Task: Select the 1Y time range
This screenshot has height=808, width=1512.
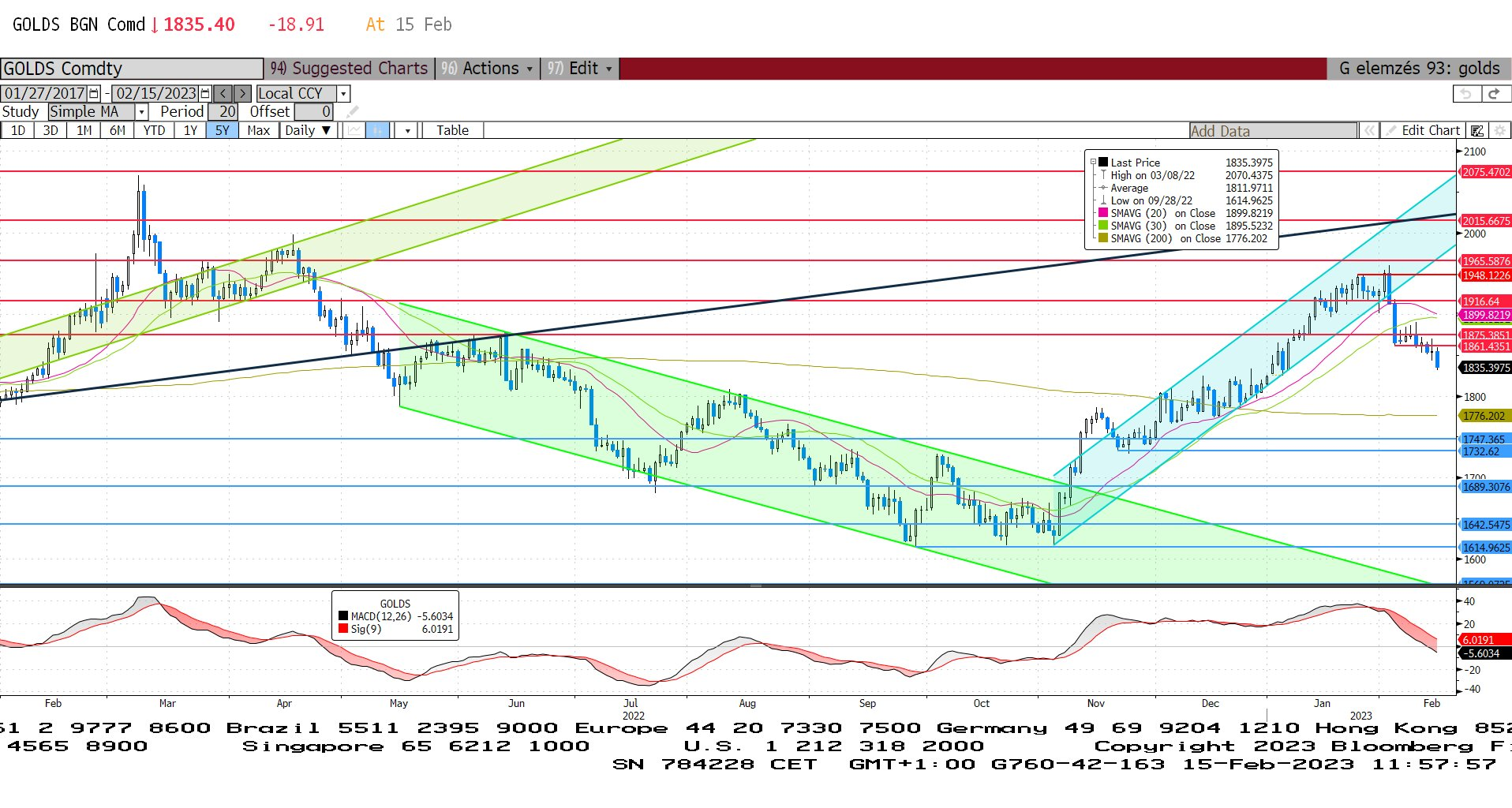Action: click(190, 130)
